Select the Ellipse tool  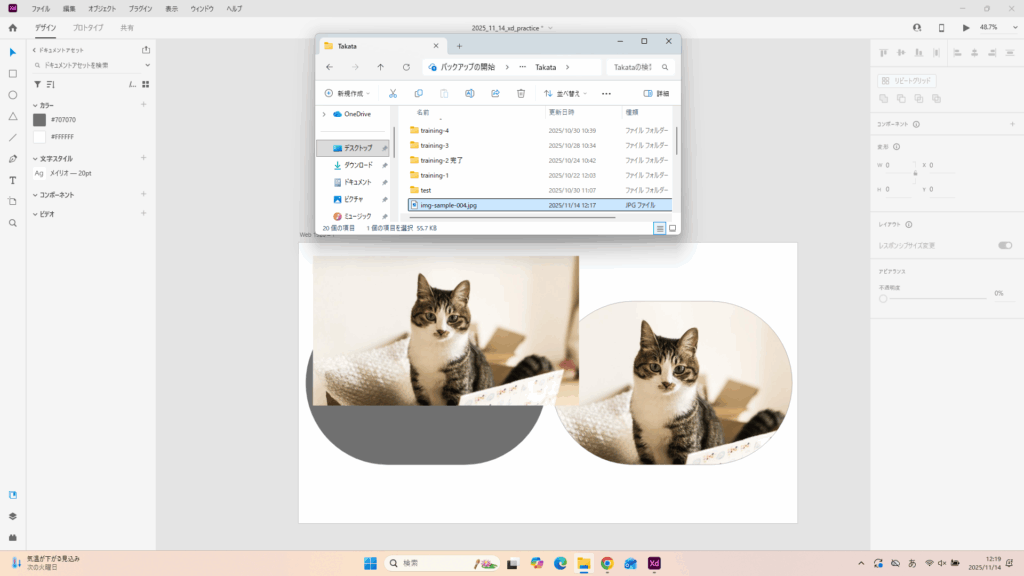13,95
